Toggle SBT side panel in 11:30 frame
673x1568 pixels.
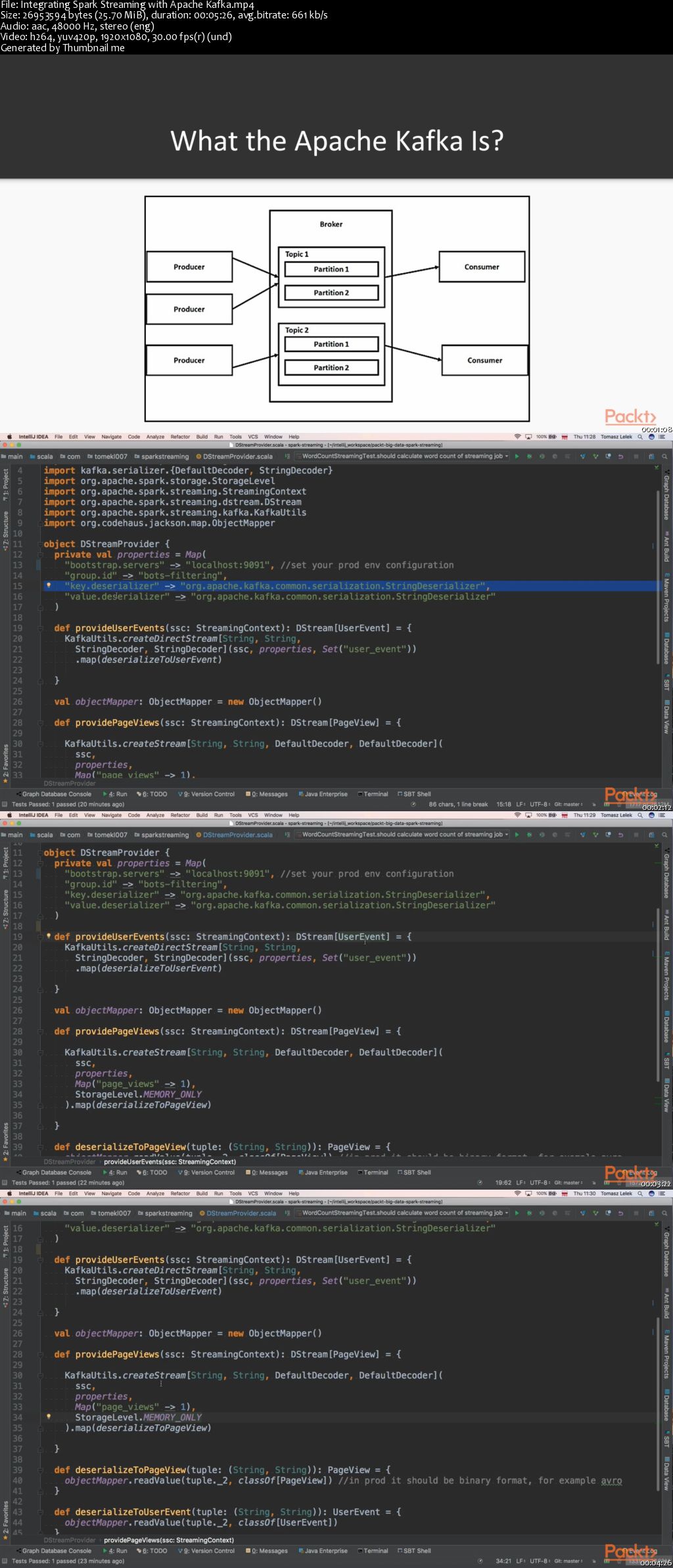[x=666, y=1441]
